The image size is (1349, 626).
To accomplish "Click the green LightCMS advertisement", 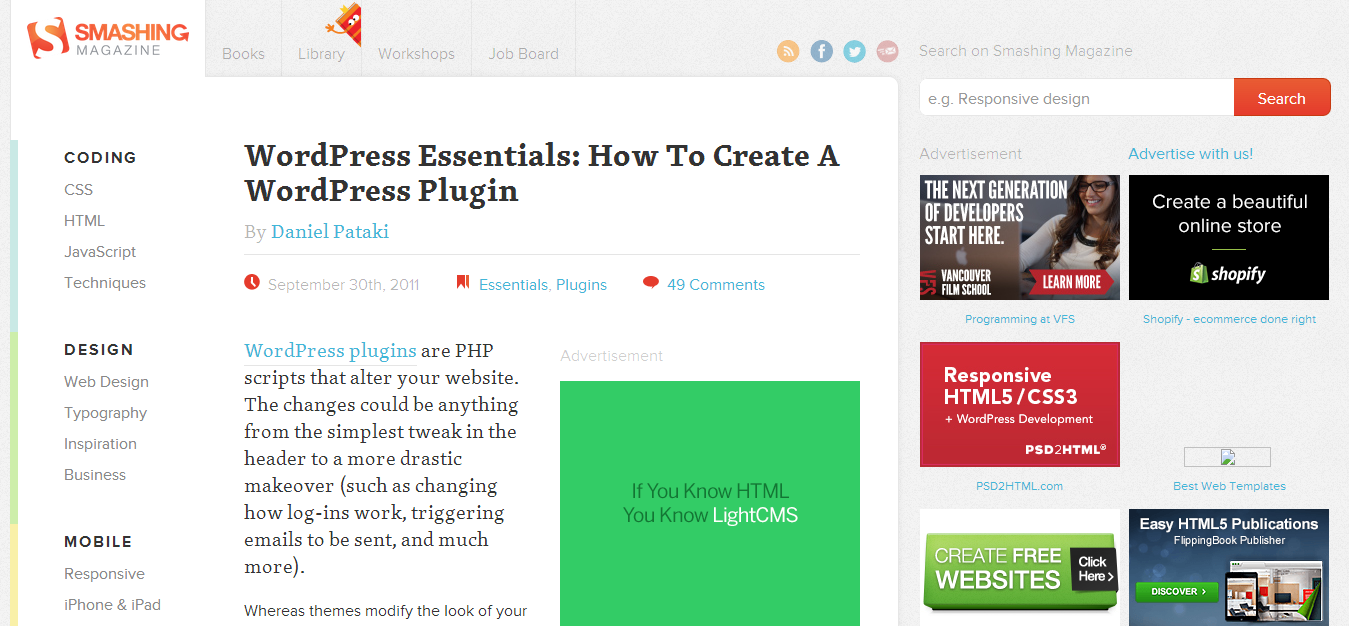I will pos(710,503).
